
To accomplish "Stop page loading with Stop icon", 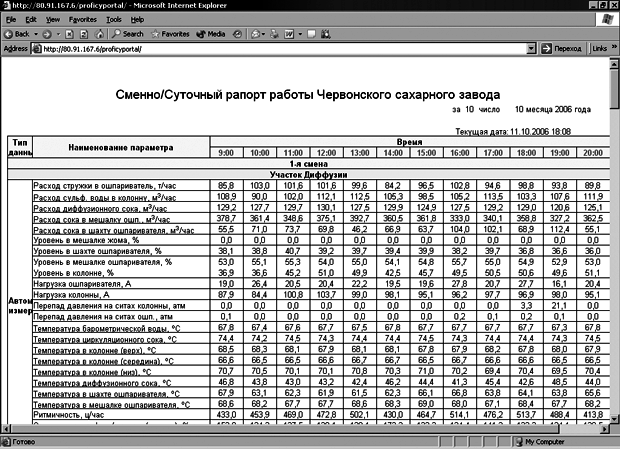I will [x=69, y=34].
